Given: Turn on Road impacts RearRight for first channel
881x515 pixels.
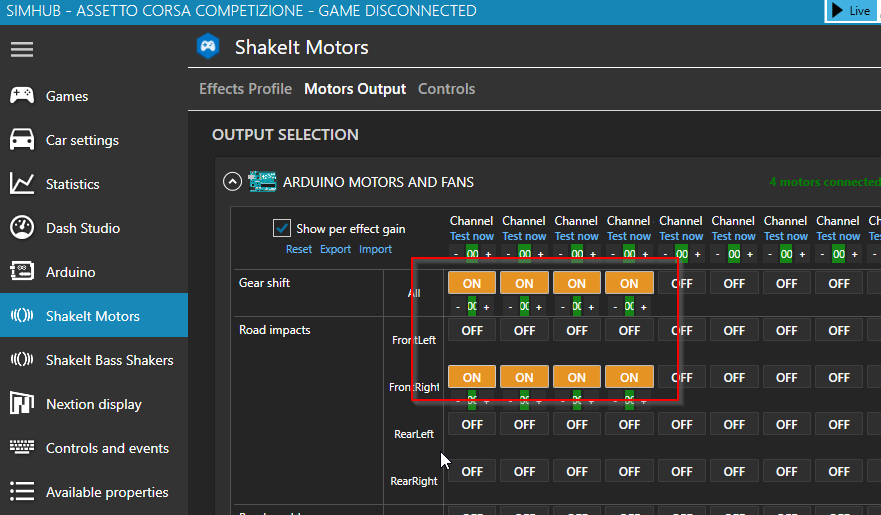Looking at the screenshot, I should (472, 471).
